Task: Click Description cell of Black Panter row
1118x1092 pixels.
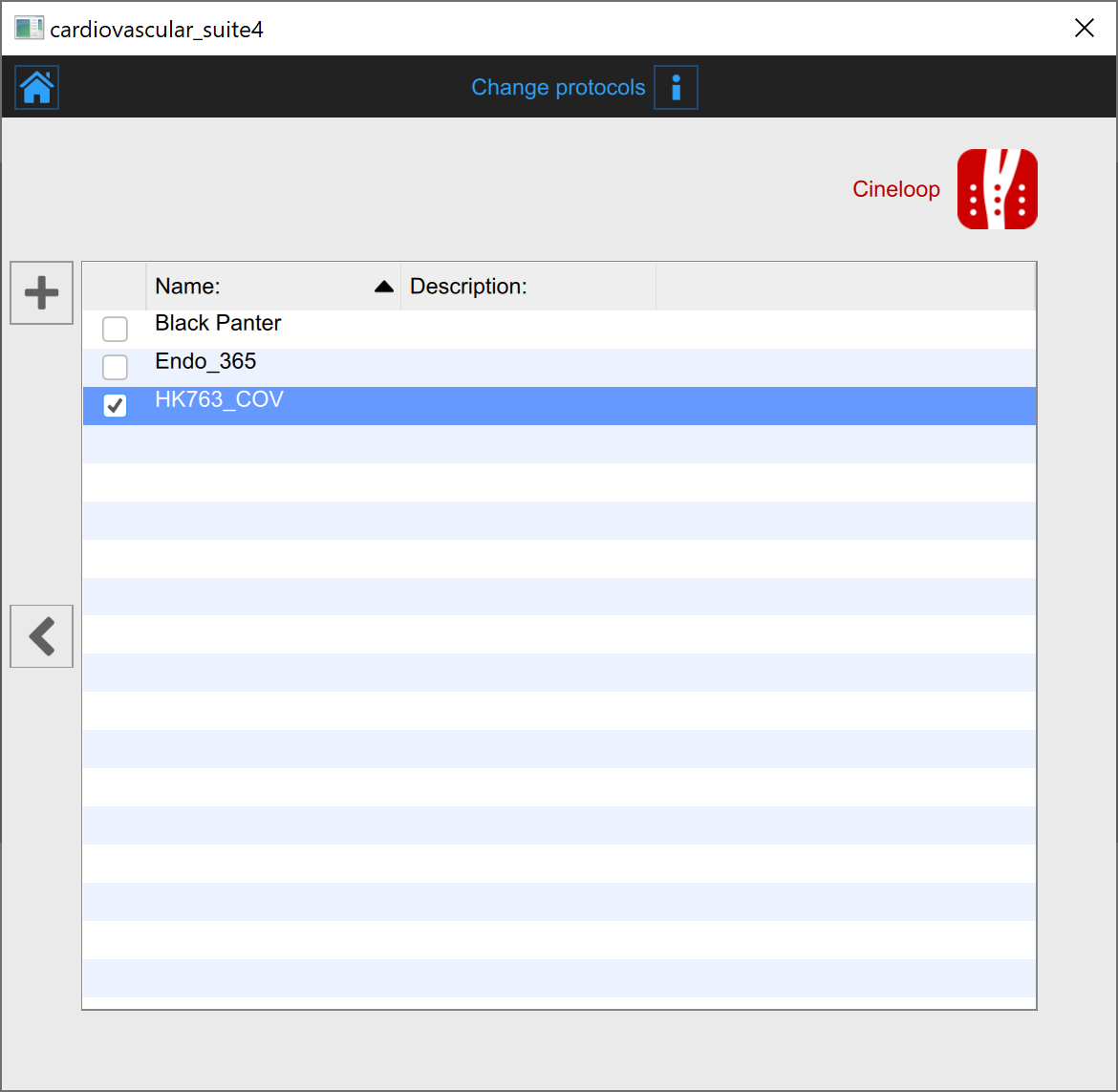Action: [x=527, y=330]
